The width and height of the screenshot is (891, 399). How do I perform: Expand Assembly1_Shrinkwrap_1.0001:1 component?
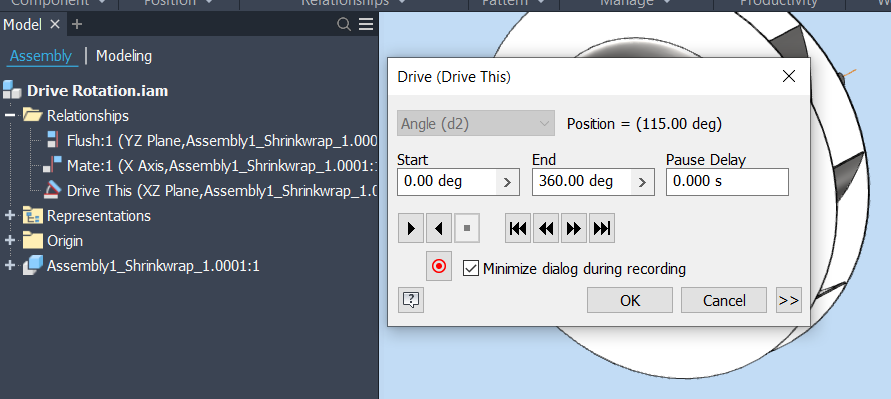(x=10, y=265)
